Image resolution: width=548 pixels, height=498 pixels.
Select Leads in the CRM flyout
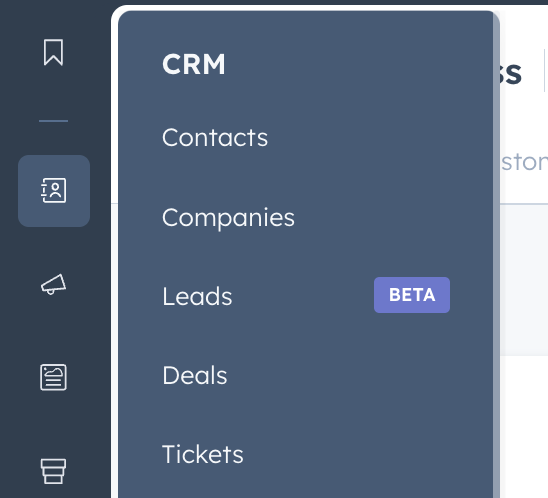197,296
